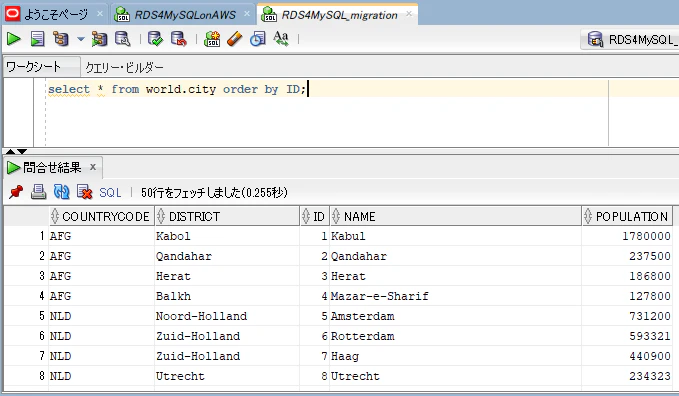
Task: Select the Herat district cell
Action: (x=227, y=276)
